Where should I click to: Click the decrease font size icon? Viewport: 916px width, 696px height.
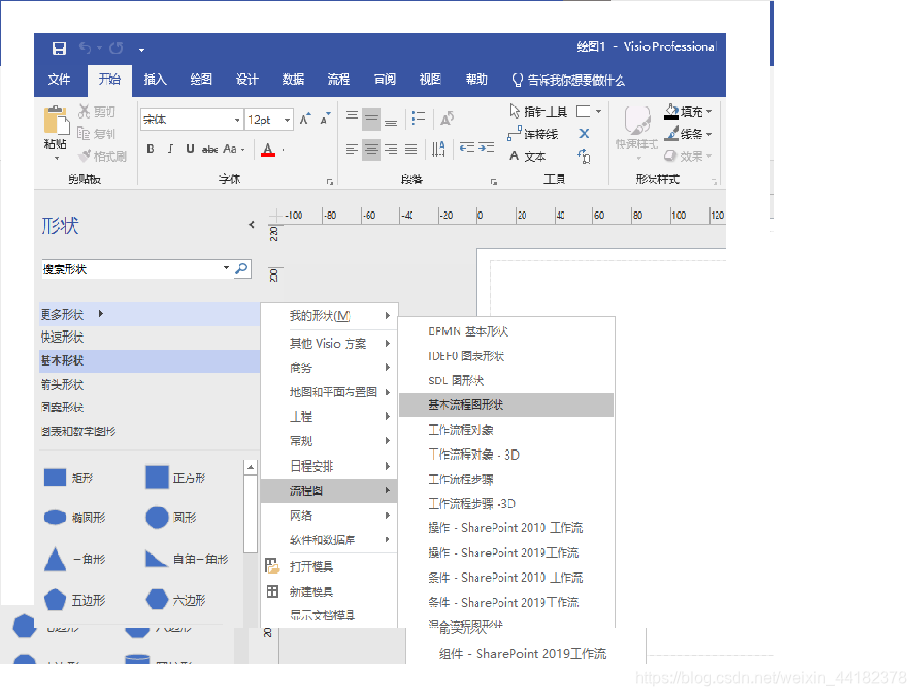325,119
